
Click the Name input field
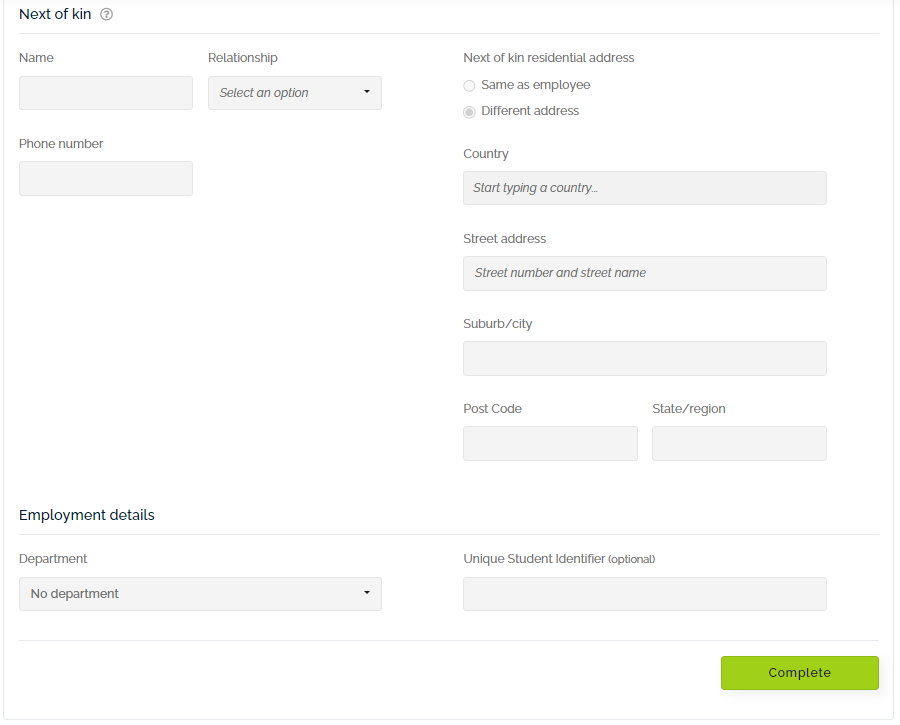pos(105,92)
